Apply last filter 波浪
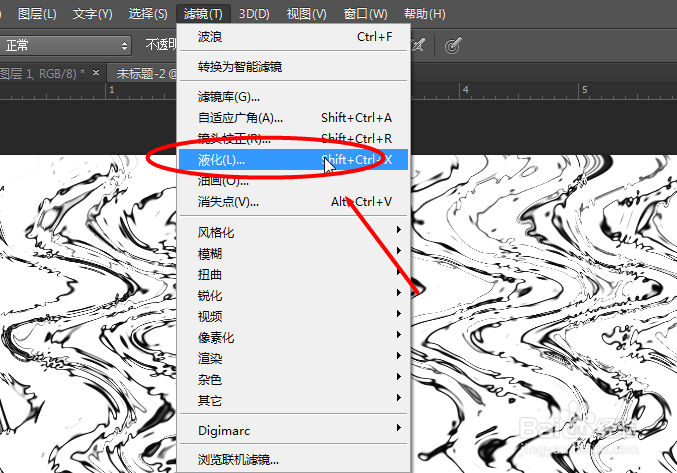This screenshot has height=473, width=677. tap(294, 37)
